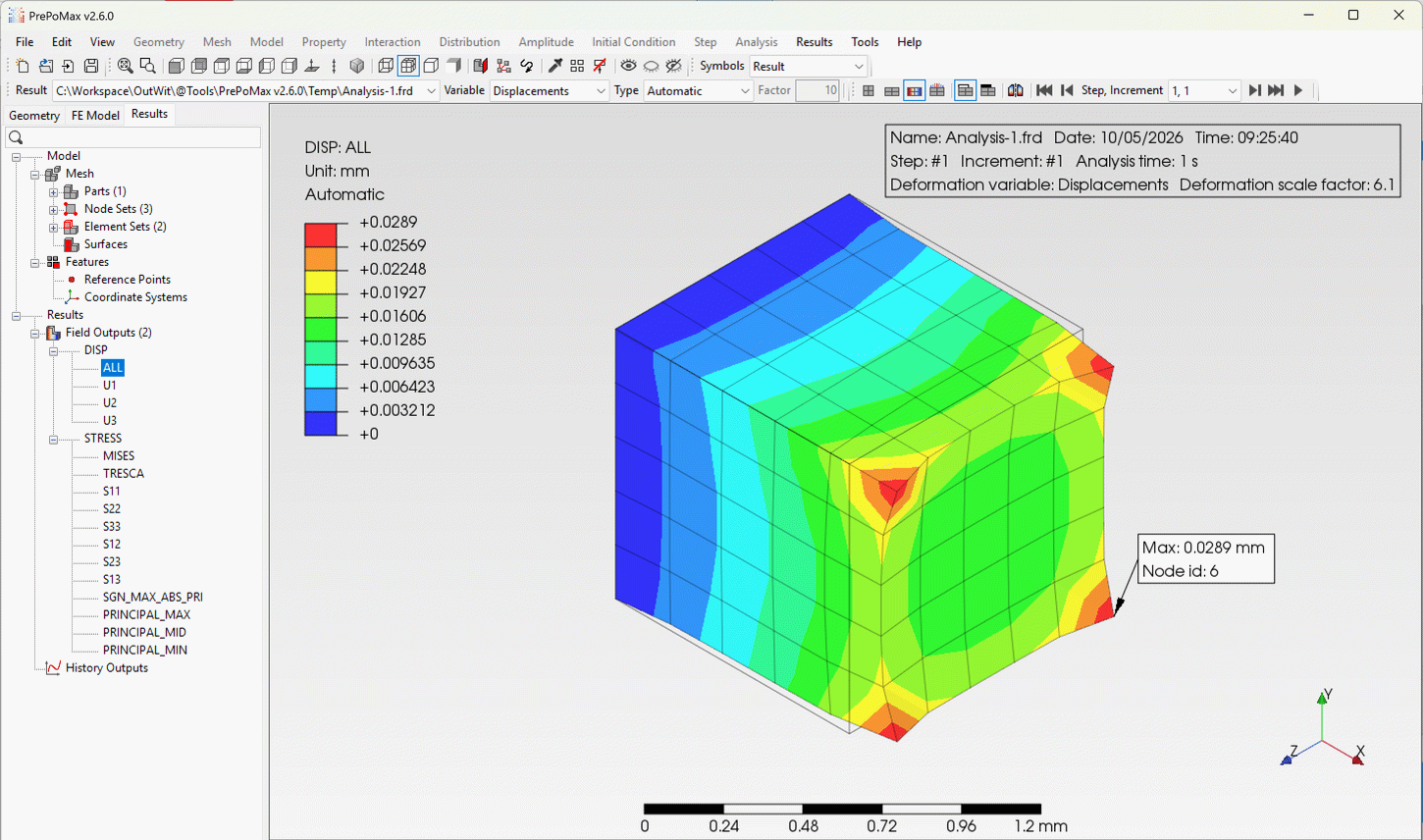Image resolution: width=1423 pixels, height=840 pixels.
Task: Toggle the undeformed mesh display button
Action: click(965, 90)
